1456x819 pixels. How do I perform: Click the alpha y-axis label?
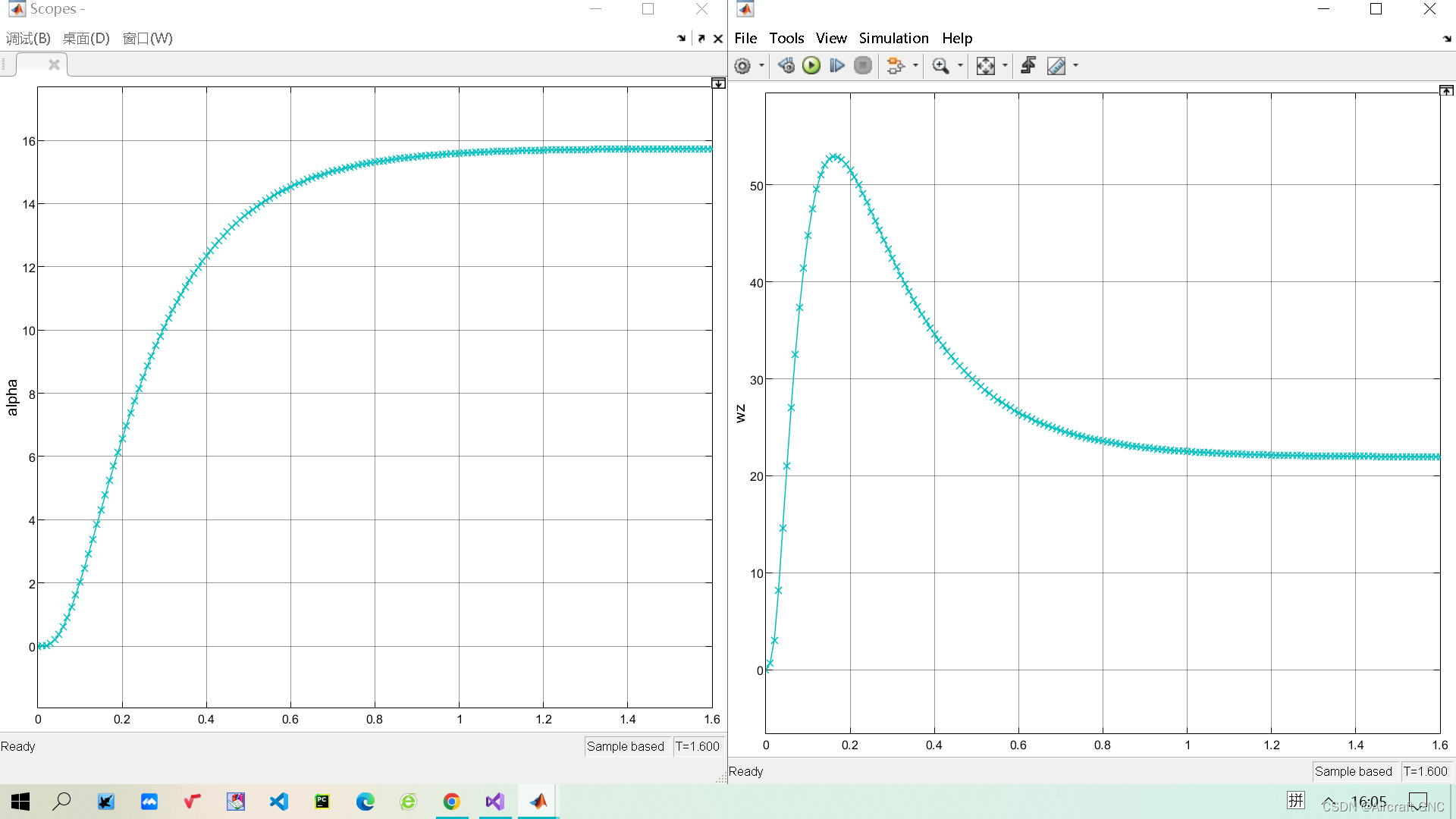[12, 397]
